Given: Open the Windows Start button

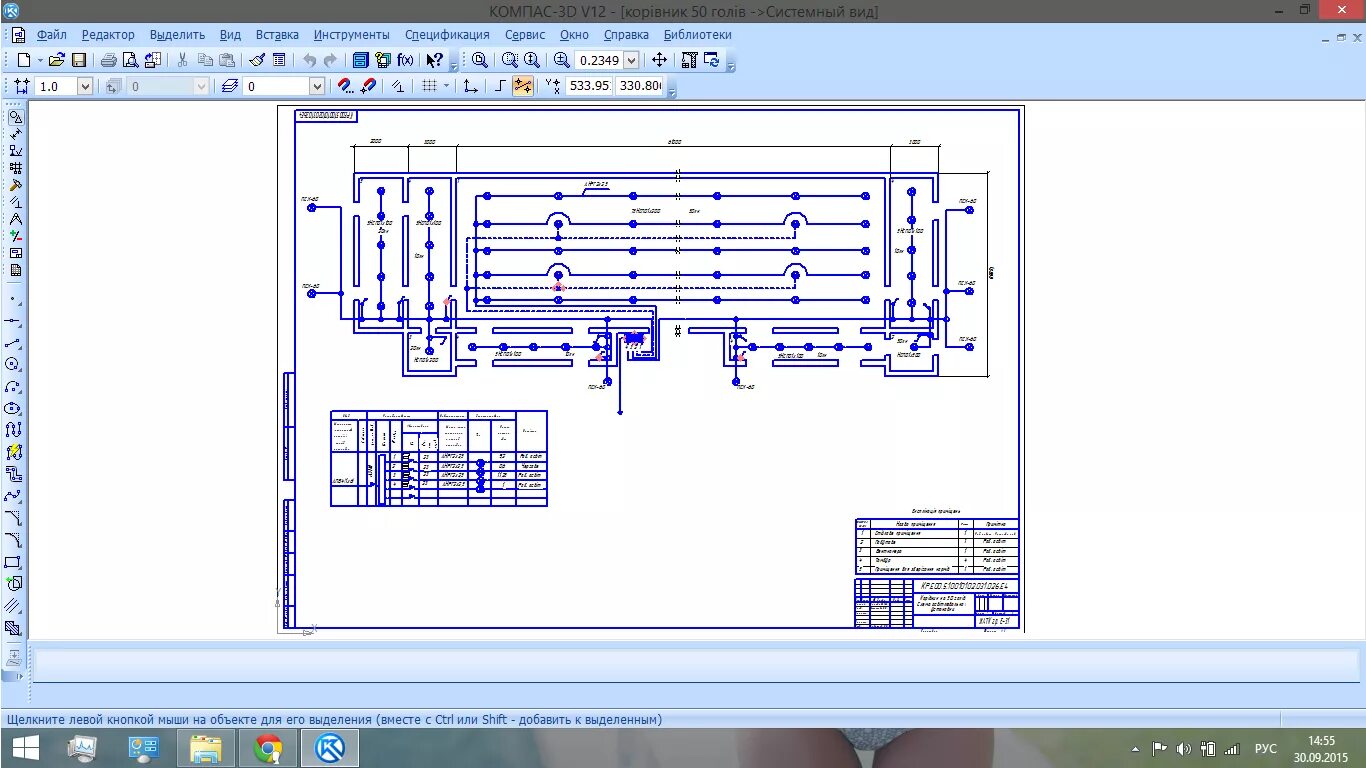Looking at the screenshot, I should pos(25,748).
